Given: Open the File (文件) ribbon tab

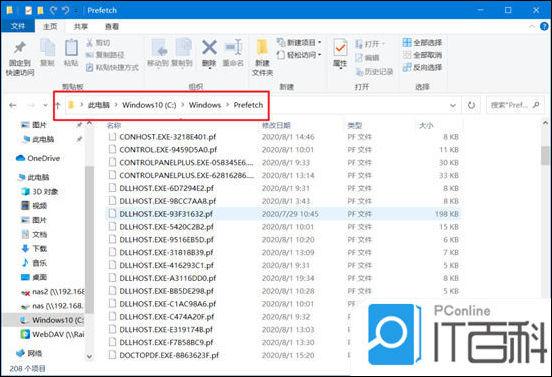Looking at the screenshot, I should pyautogui.click(x=18, y=26).
